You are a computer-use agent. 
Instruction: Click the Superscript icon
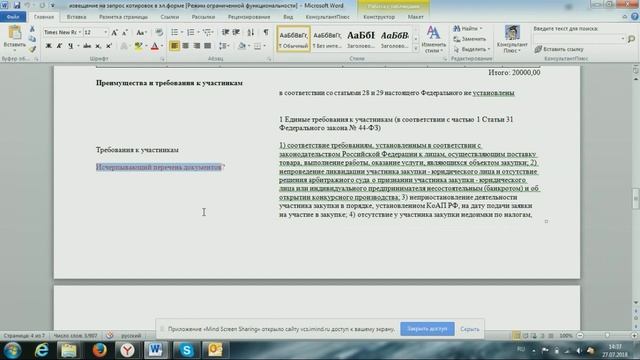(x=109, y=46)
